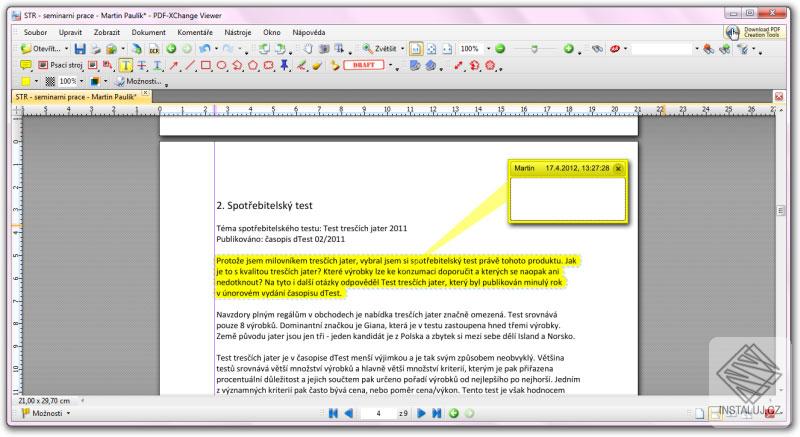Open the Dokument menu

[148, 32]
